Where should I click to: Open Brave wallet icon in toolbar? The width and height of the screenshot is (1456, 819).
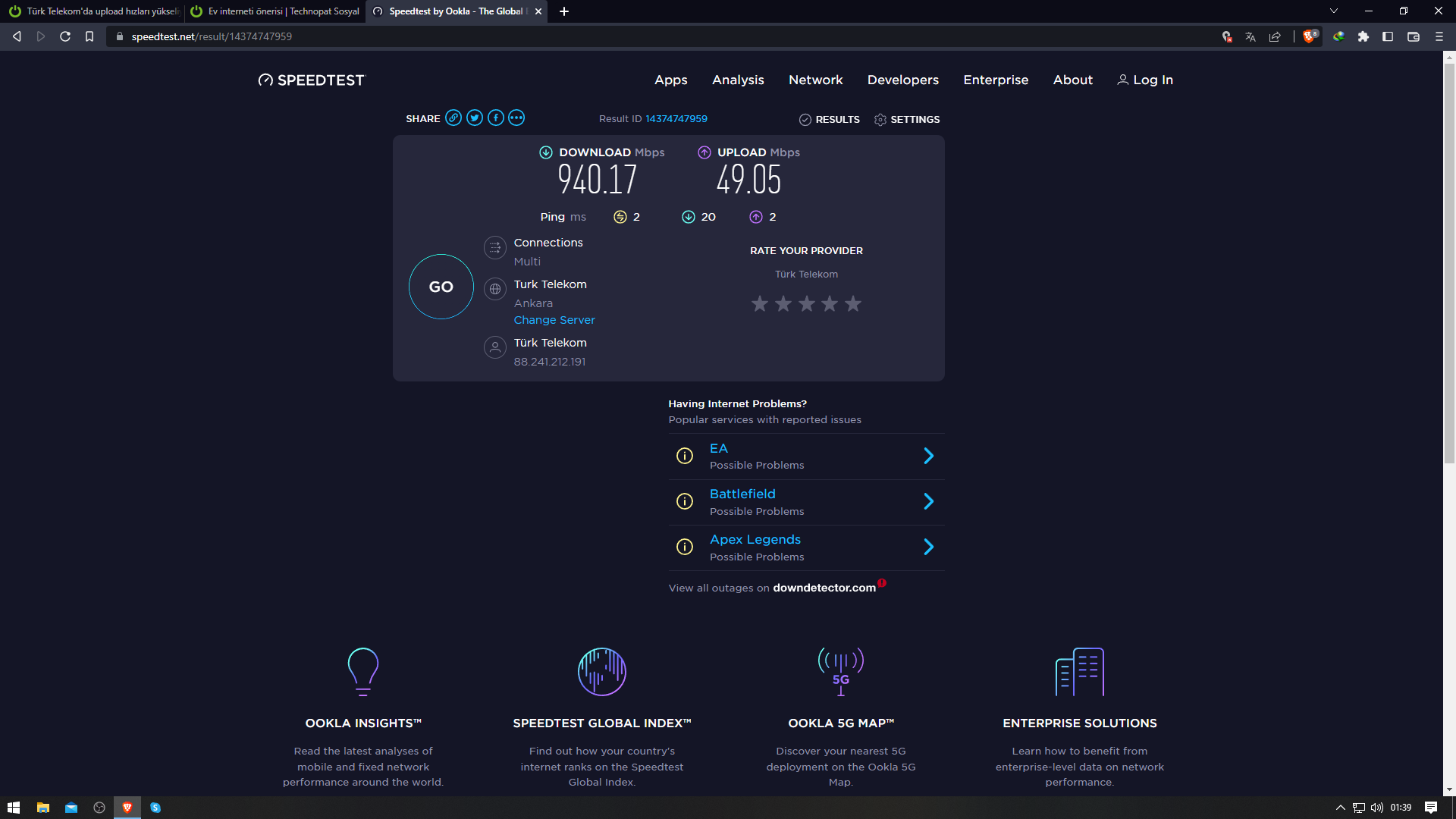(1414, 36)
